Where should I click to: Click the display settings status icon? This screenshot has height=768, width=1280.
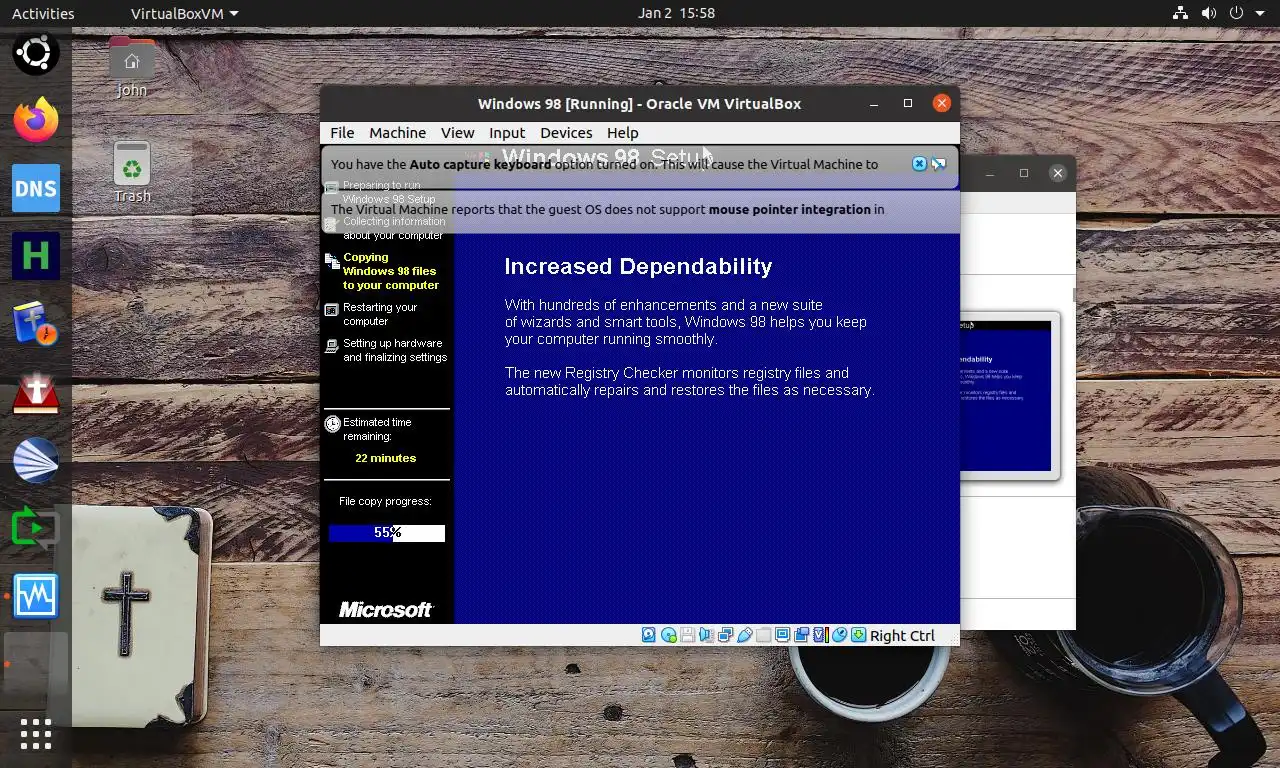(783, 635)
